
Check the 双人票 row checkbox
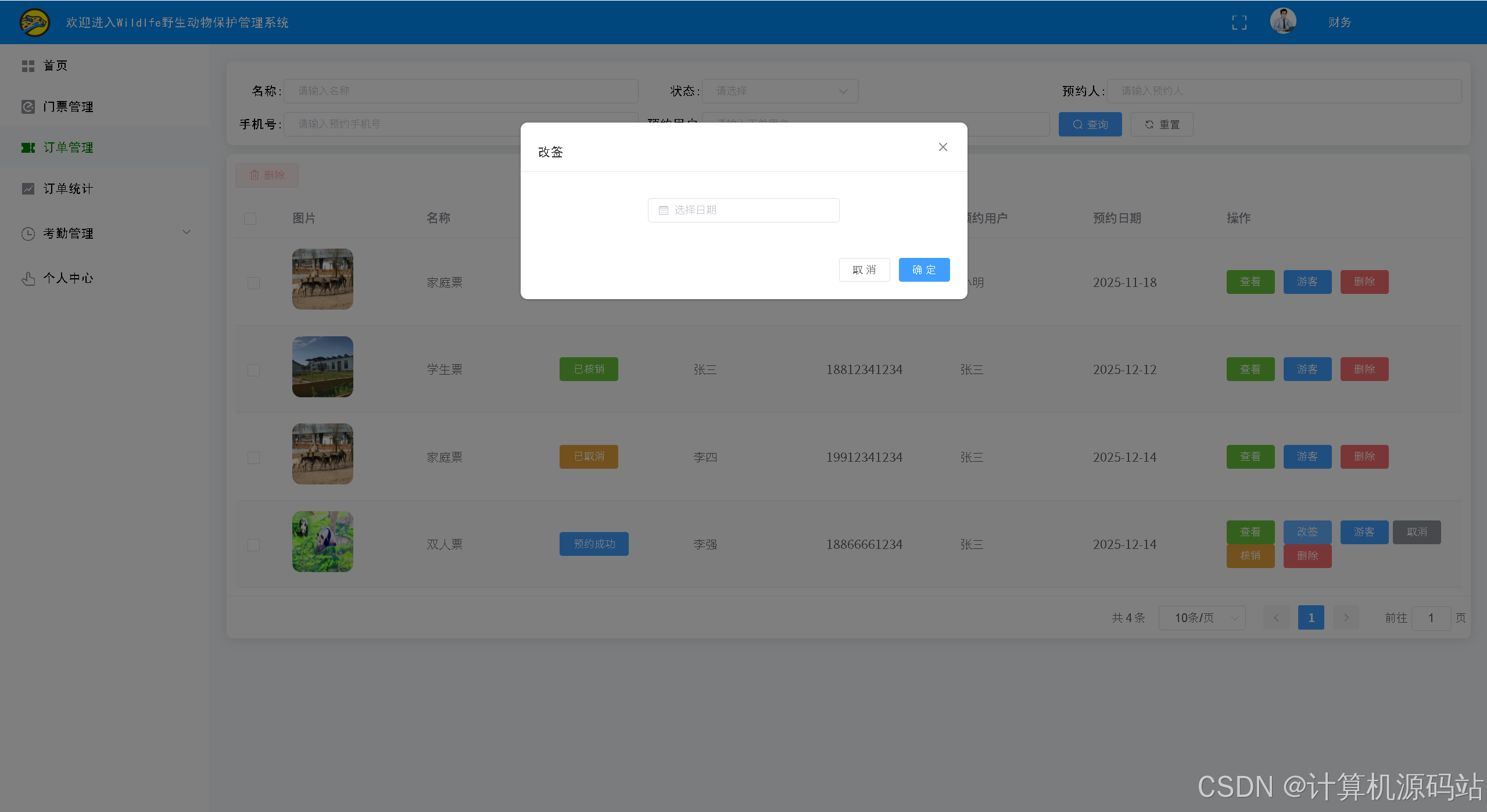tap(253, 545)
